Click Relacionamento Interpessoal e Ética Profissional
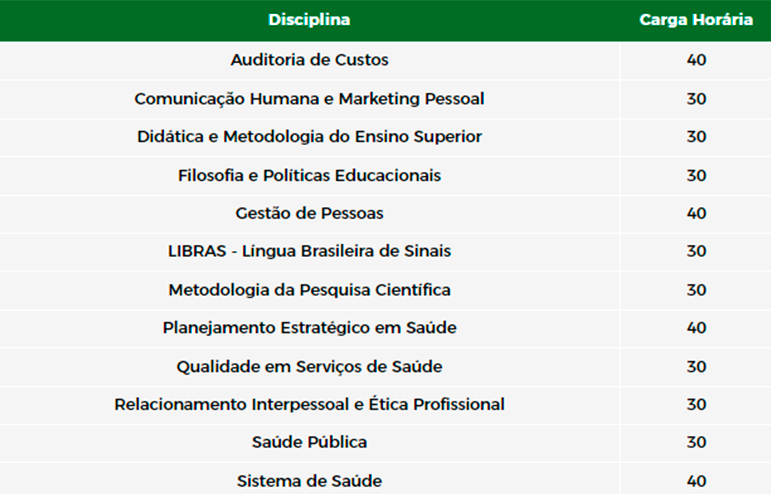Viewport: 771px width, 494px height. pos(309,404)
